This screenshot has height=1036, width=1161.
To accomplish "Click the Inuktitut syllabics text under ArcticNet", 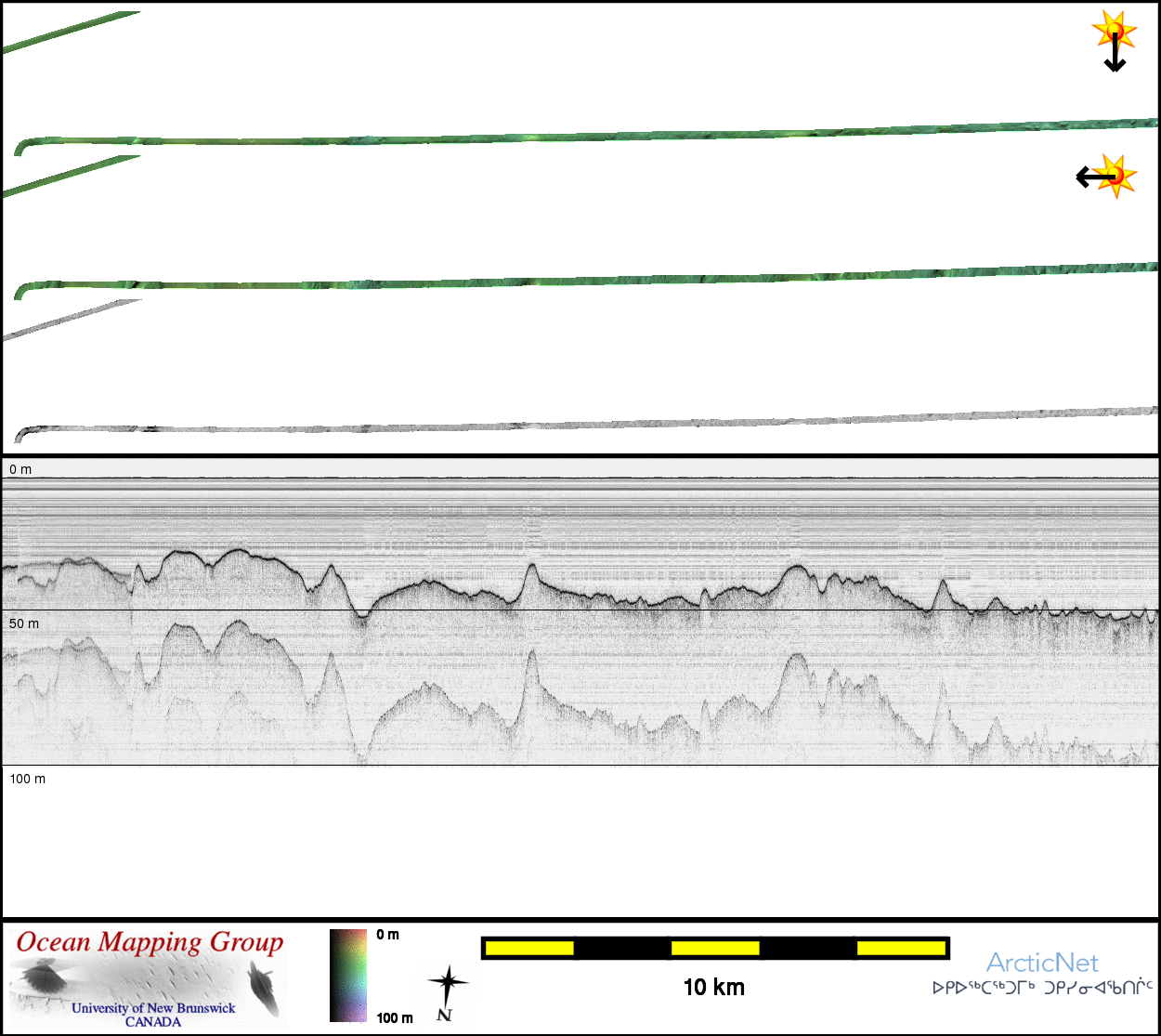I will click(1042, 988).
